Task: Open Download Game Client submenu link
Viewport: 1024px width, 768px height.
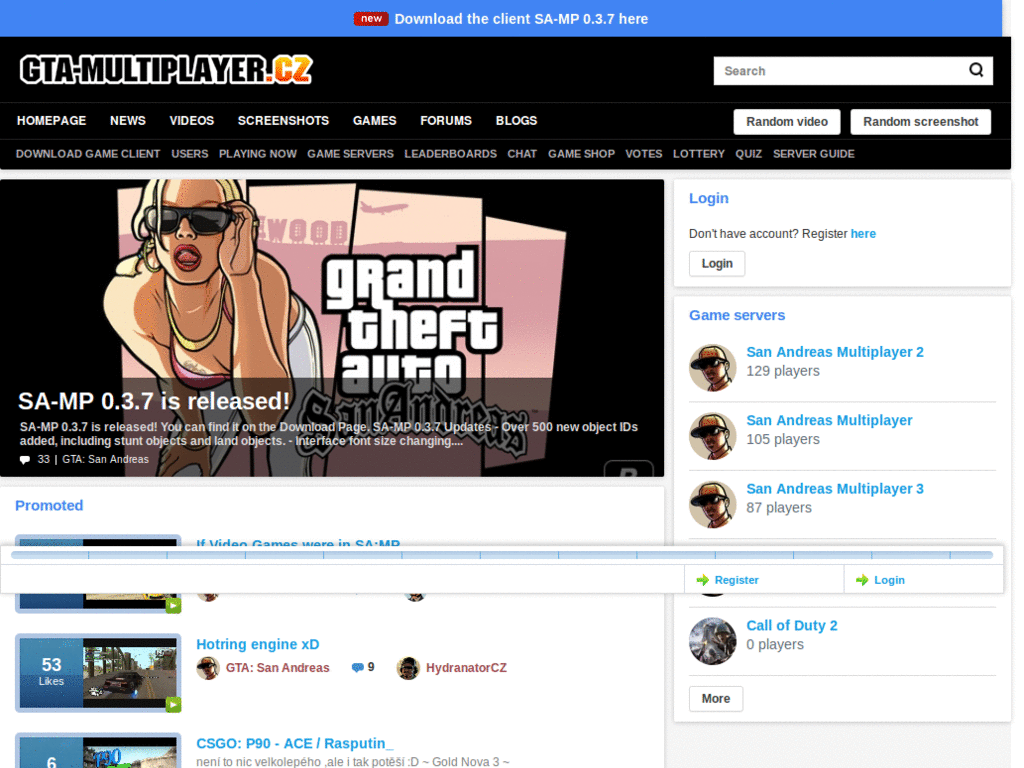Action: tap(88, 154)
